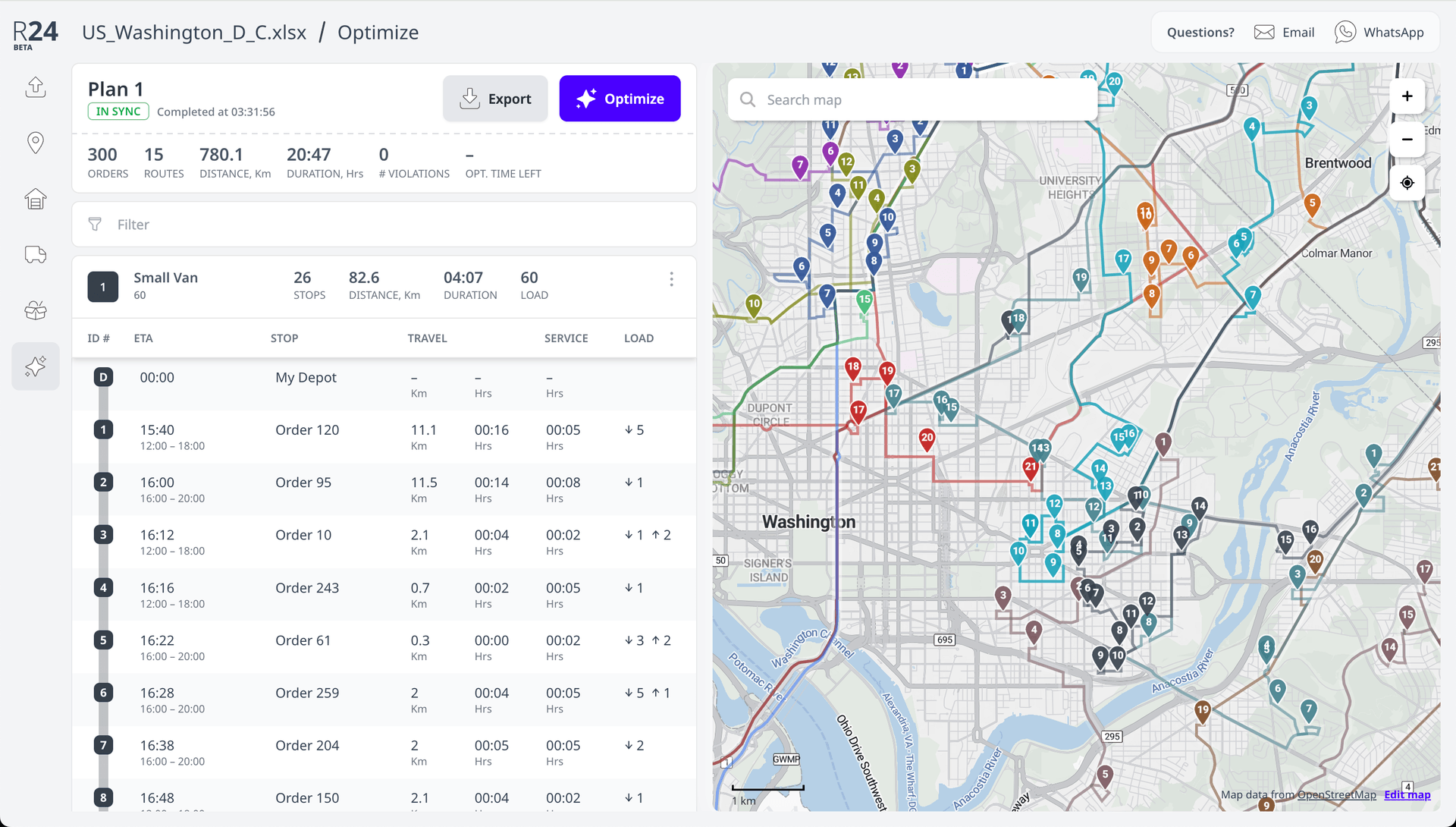1456x827 pixels.
Task: Open the locations pin icon in sidebar
Action: pos(36,143)
